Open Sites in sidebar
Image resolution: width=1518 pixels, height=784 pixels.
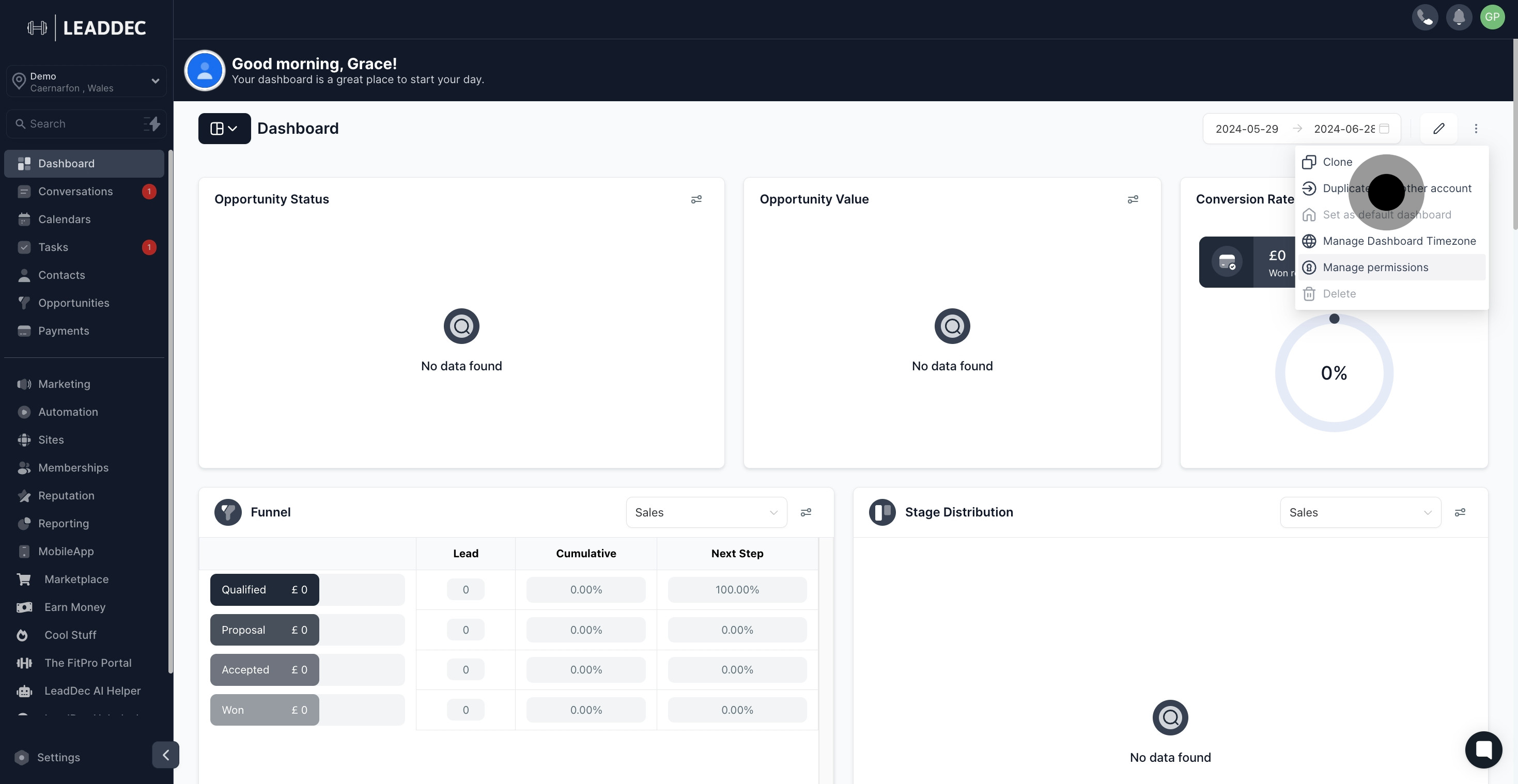point(84,440)
